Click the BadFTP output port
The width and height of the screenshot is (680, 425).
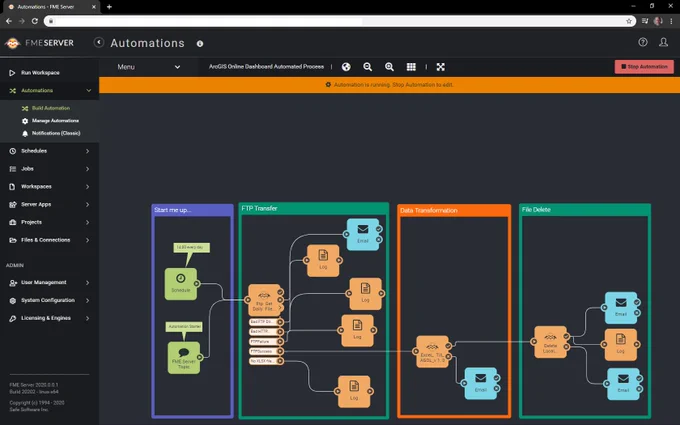tap(280, 322)
